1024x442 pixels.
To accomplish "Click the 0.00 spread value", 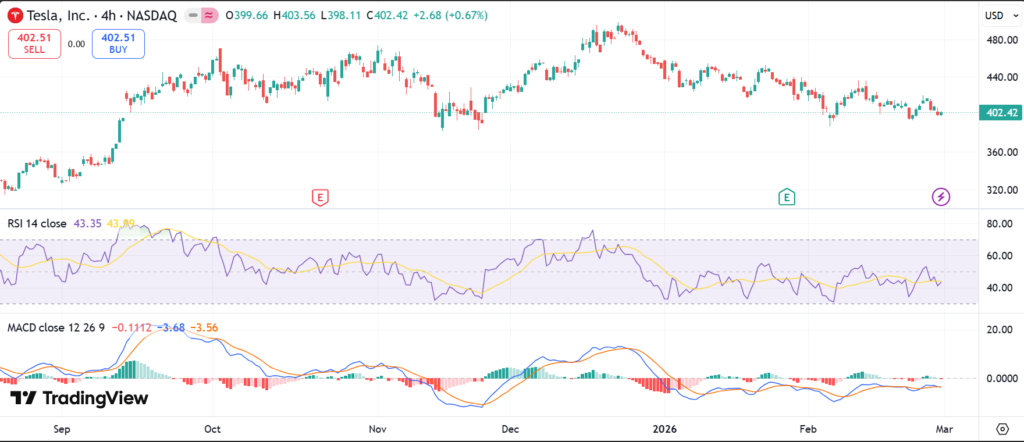I will click(76, 44).
